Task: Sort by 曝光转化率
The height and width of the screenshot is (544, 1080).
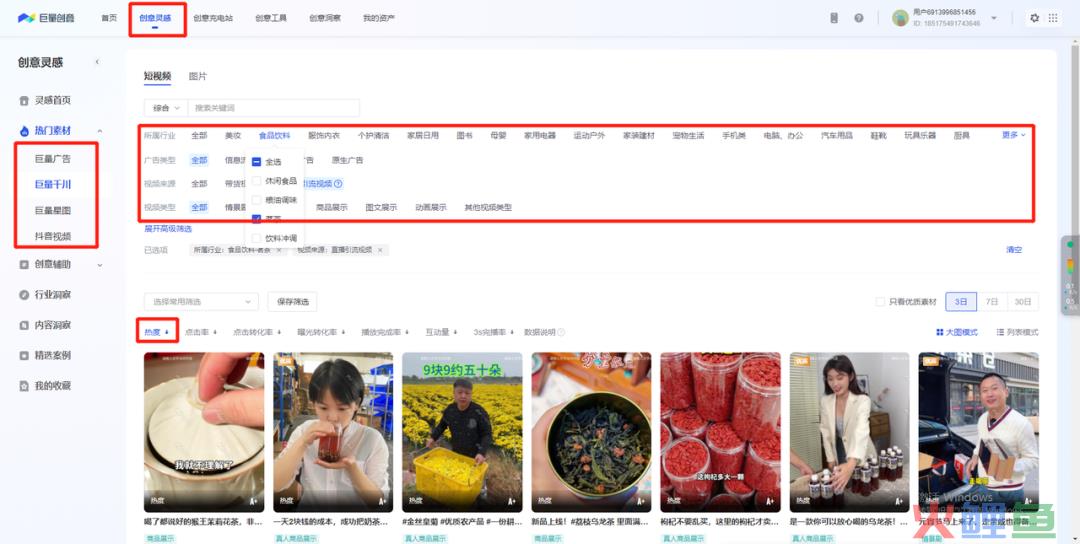Action: click(x=321, y=332)
